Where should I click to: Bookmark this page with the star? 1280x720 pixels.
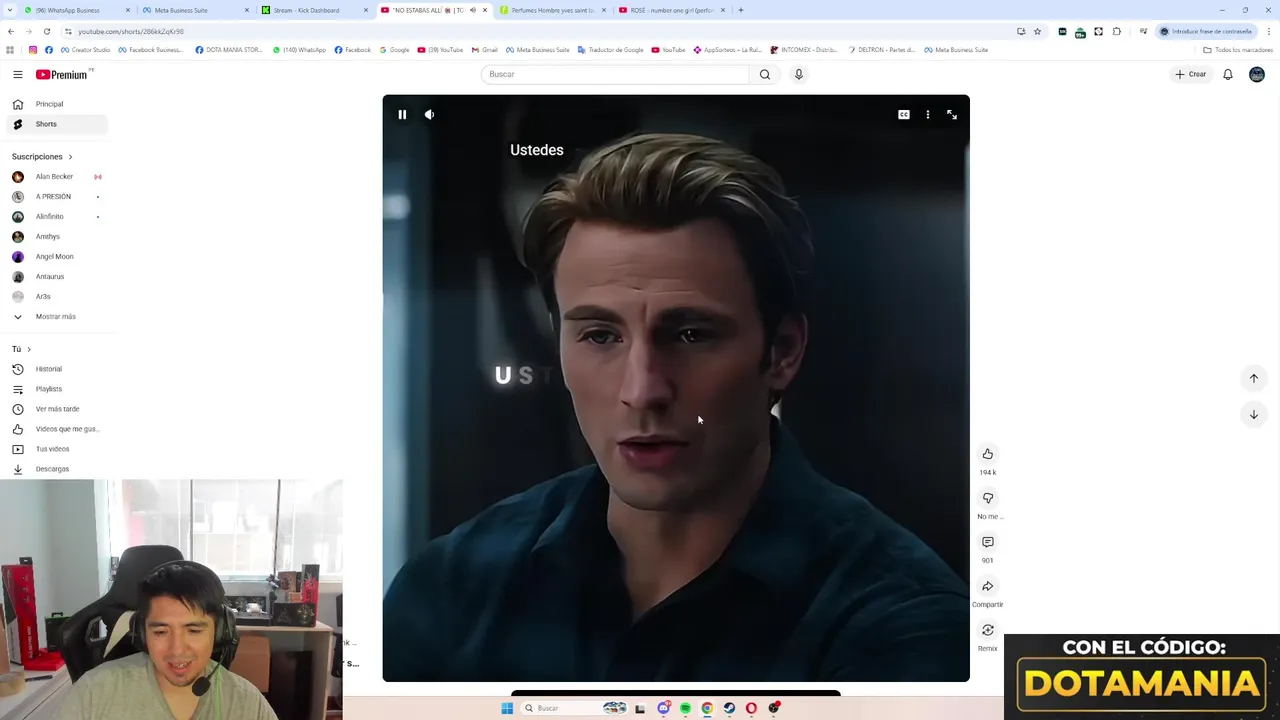[1037, 31]
